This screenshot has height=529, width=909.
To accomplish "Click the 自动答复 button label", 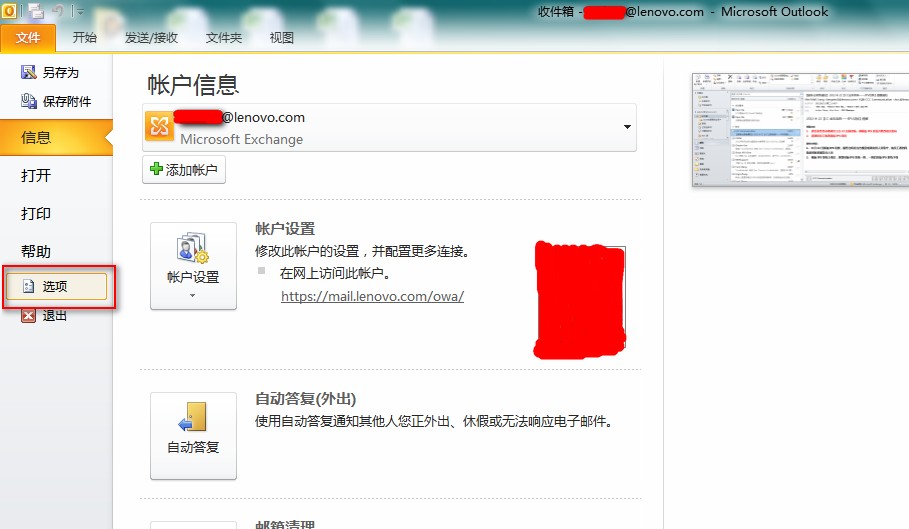I will click(x=193, y=447).
